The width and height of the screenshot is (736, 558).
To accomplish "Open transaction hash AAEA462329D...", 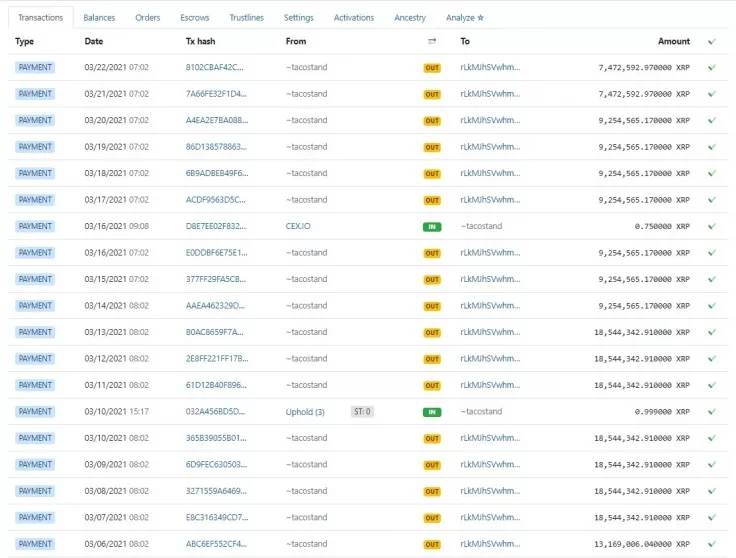I will coord(215,306).
